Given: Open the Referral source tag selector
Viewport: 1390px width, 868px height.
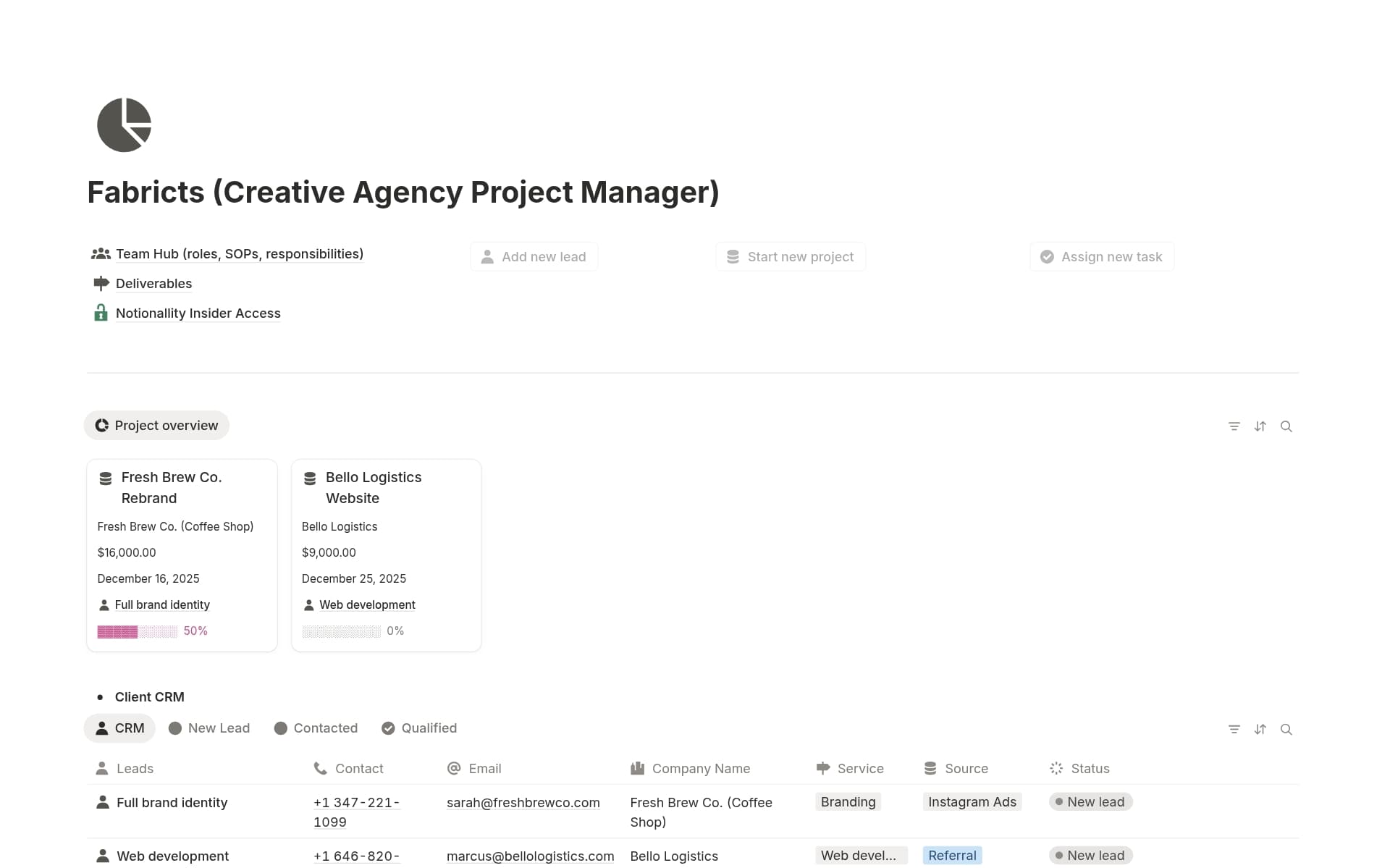Looking at the screenshot, I should [x=952, y=855].
